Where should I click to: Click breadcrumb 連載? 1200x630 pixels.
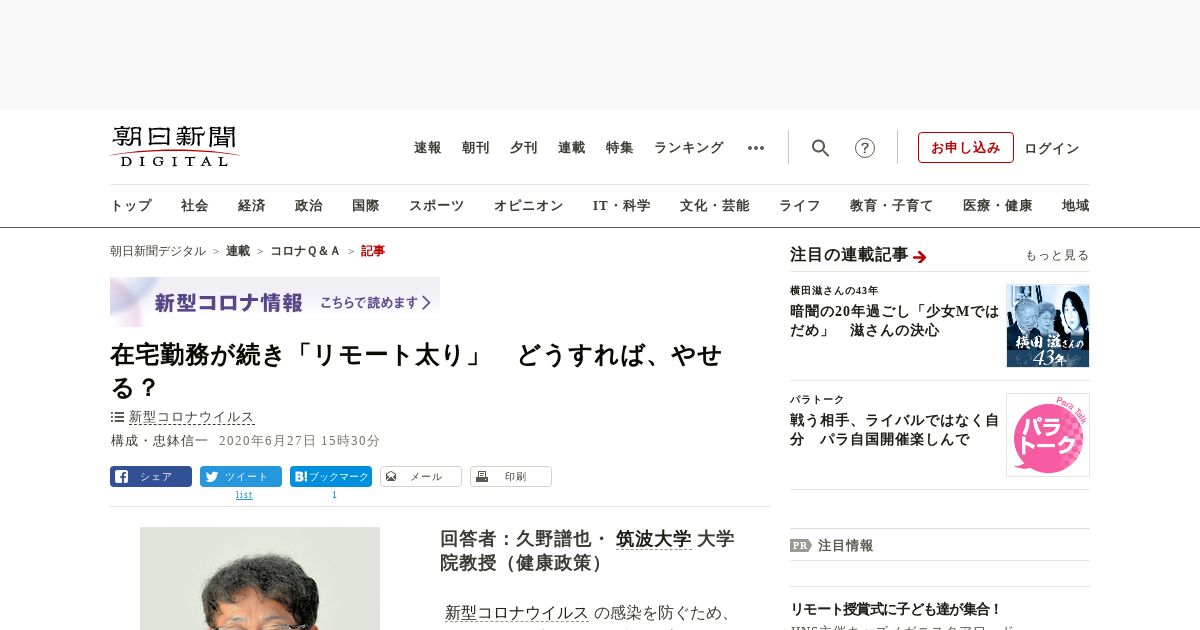(x=238, y=251)
